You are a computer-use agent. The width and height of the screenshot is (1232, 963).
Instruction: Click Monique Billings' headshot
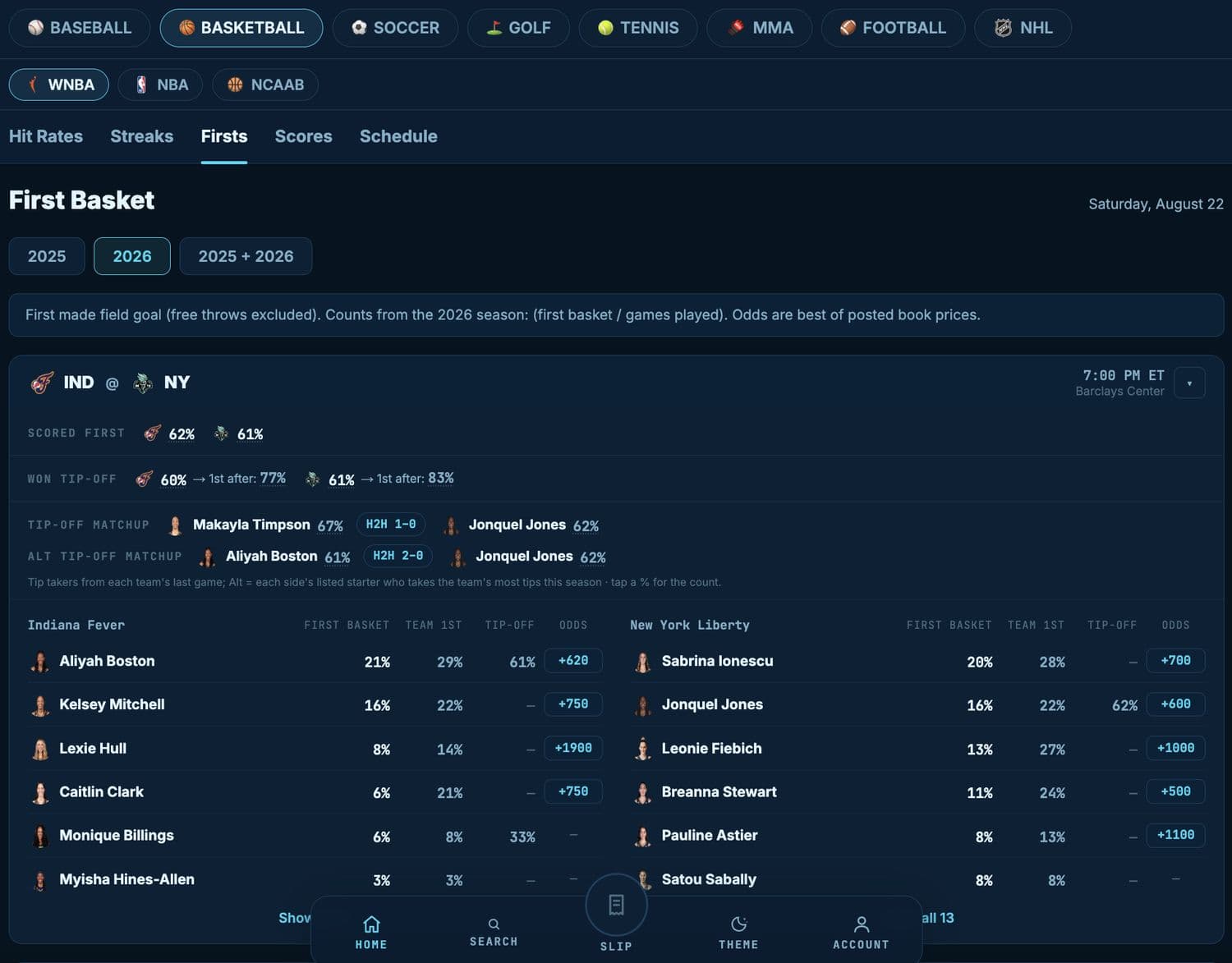[39, 836]
